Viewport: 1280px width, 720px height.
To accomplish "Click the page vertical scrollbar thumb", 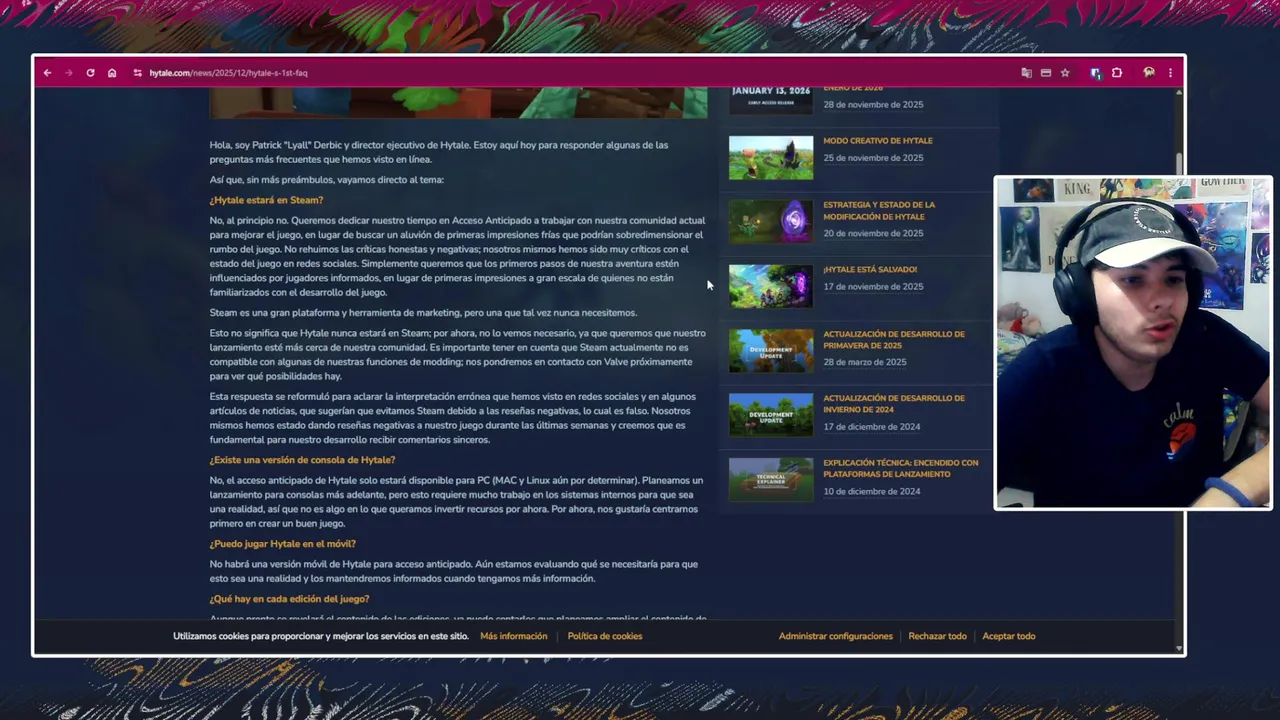I will [1180, 163].
